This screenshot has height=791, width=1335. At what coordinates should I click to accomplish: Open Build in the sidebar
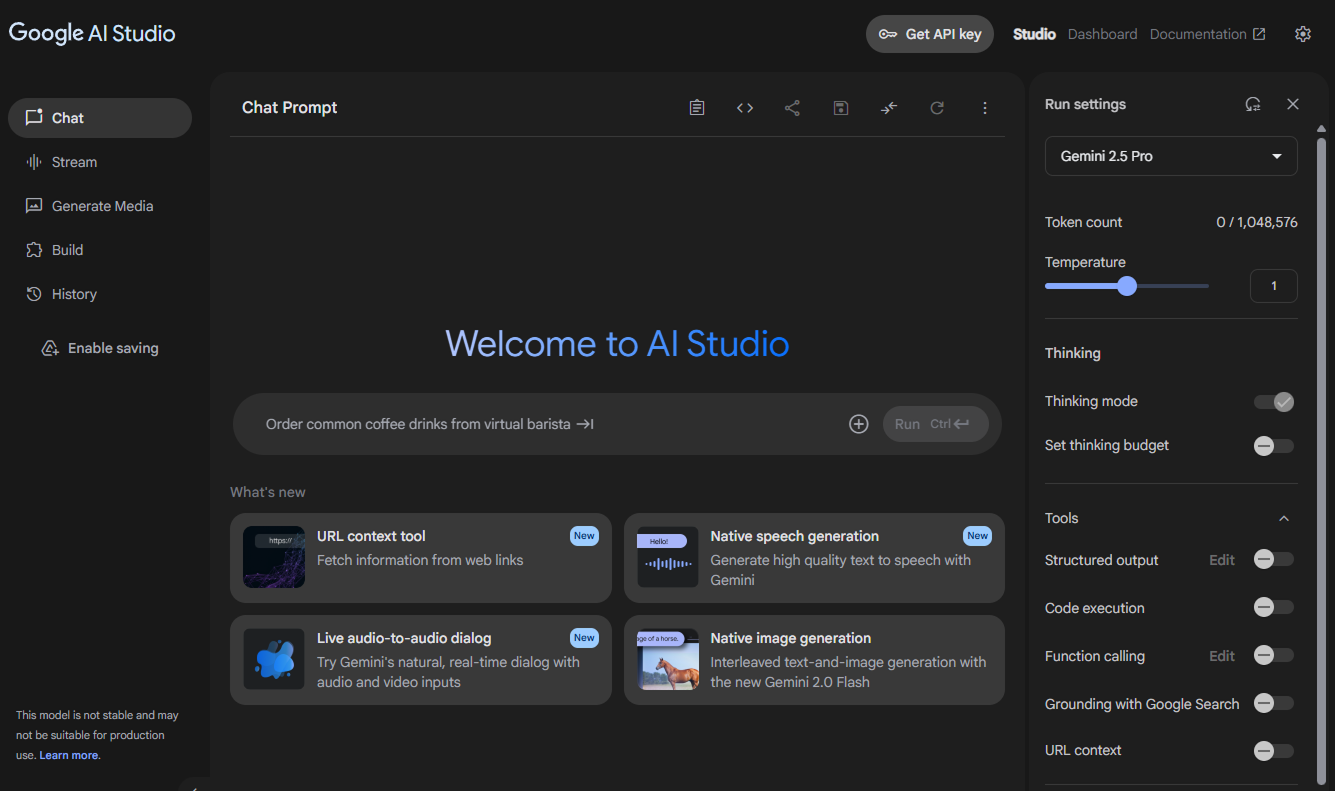(x=100, y=250)
